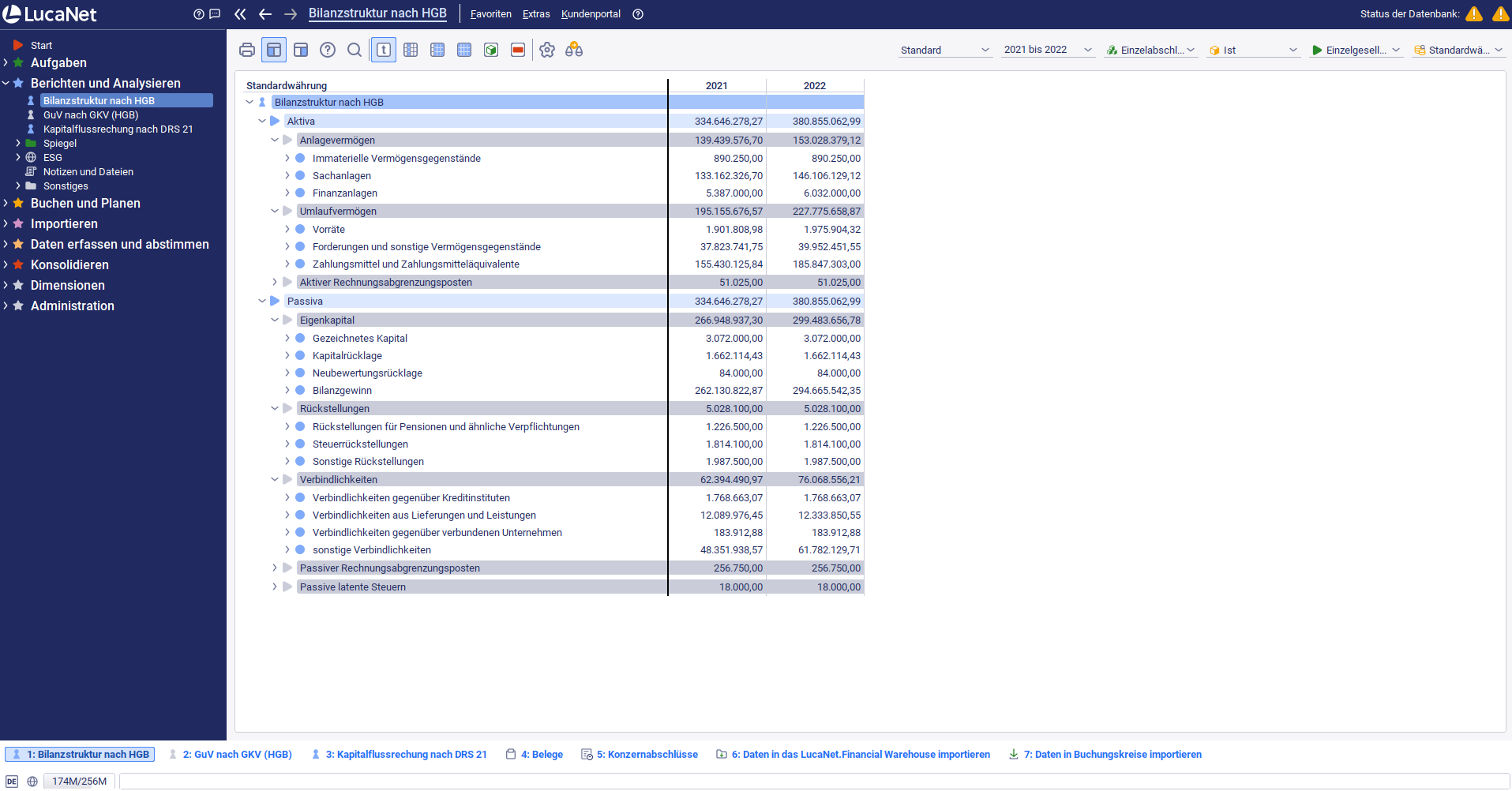
Task: Select the fully highlighted grid icon
Action: click(464, 50)
